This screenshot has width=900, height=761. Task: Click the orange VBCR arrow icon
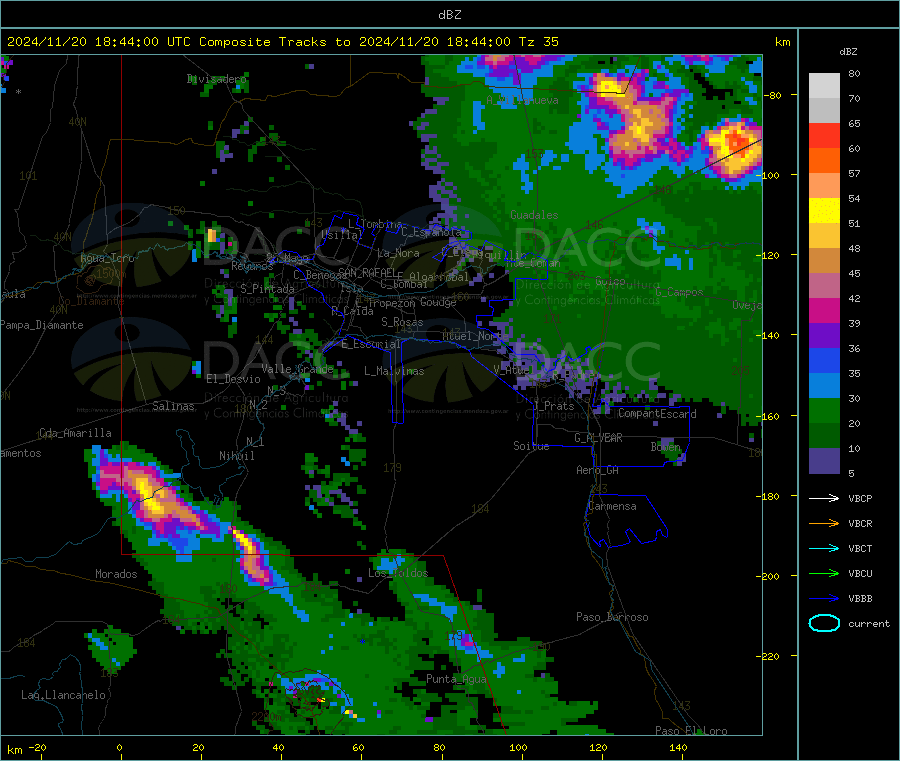[x=824, y=523]
